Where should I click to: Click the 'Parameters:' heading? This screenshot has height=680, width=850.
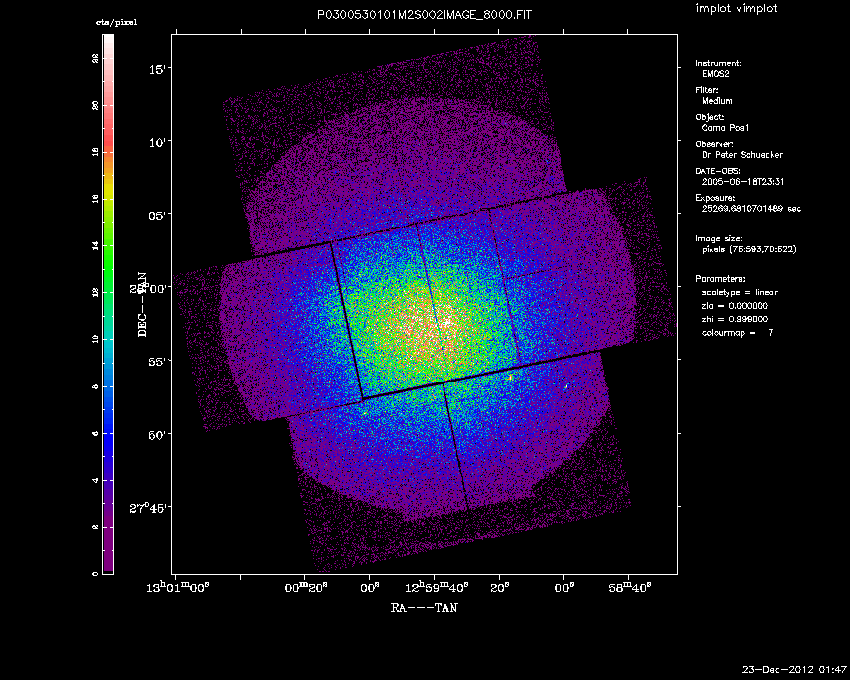pos(720,279)
